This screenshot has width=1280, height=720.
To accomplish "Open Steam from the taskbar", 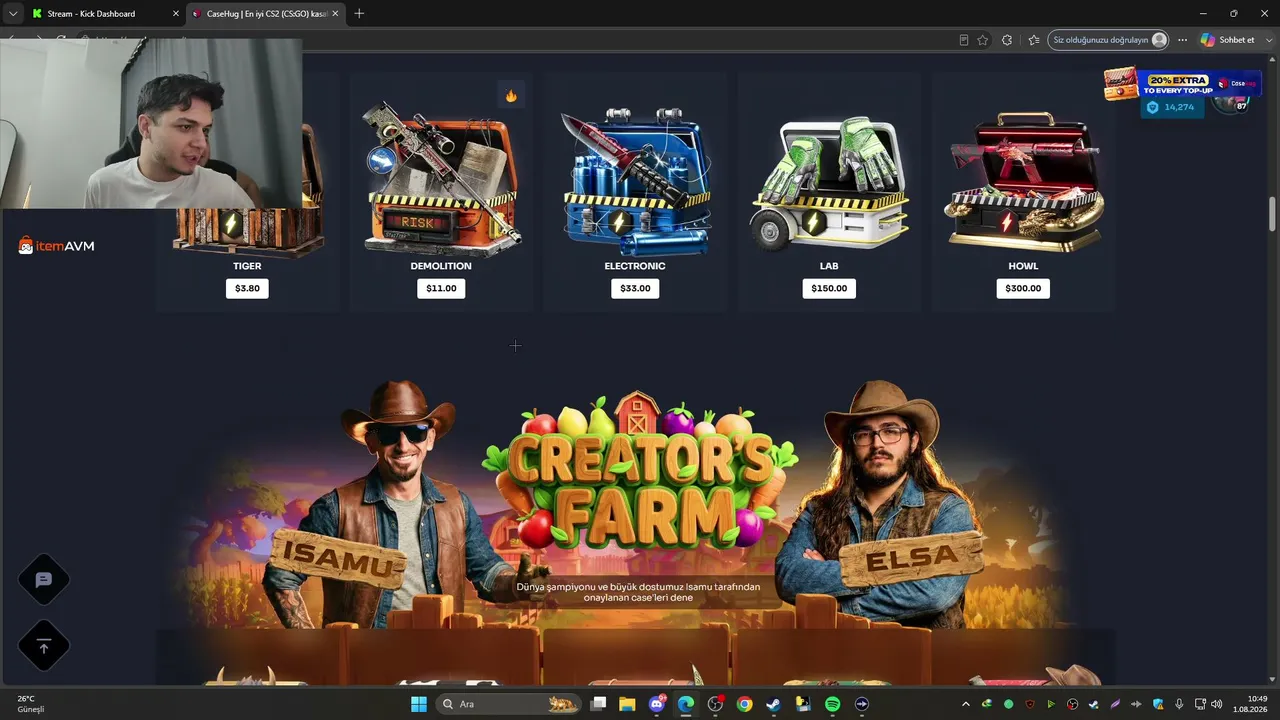I will [x=774, y=704].
